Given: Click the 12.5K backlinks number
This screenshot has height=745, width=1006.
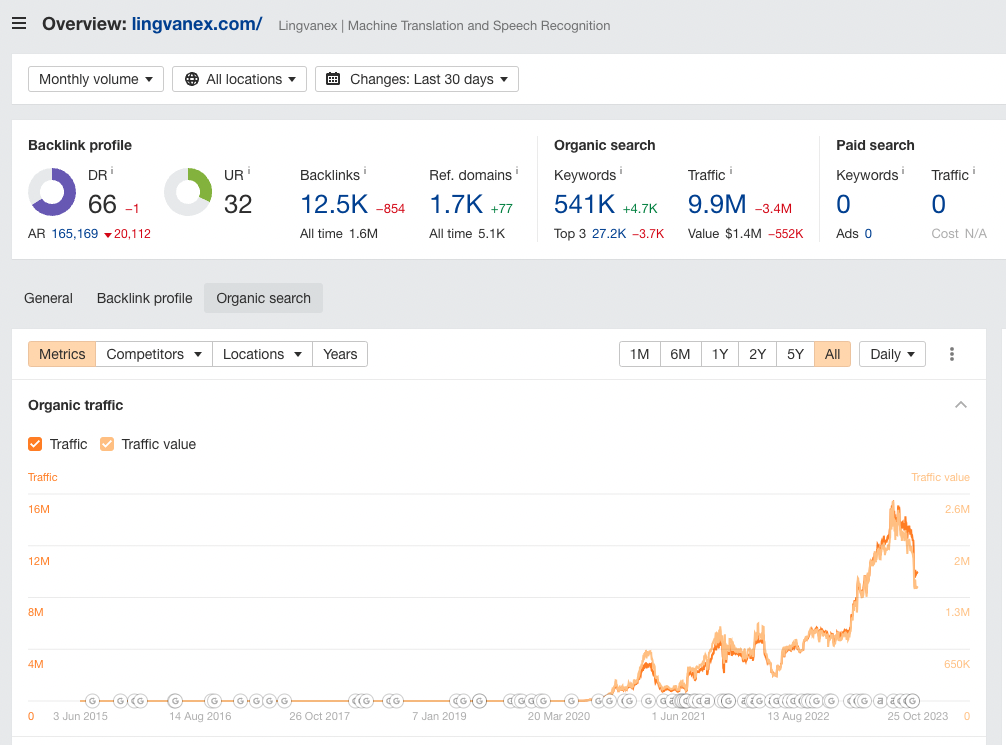Looking at the screenshot, I should (334, 205).
